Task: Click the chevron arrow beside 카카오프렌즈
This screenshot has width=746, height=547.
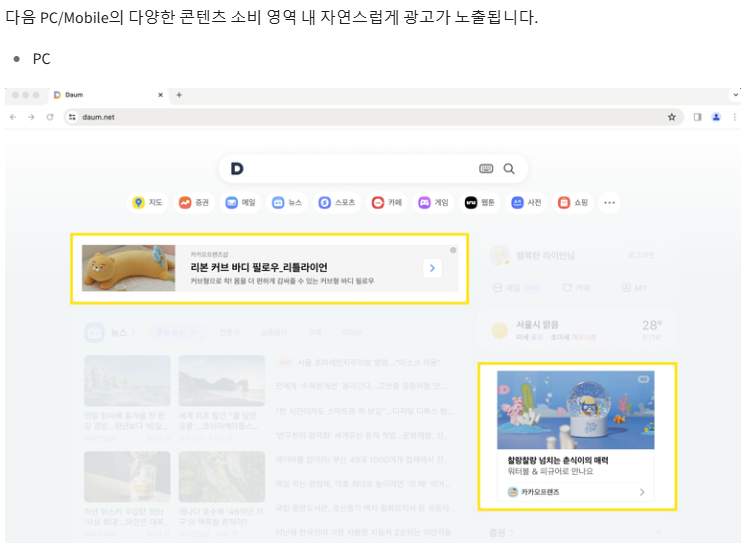Action: coord(642,492)
